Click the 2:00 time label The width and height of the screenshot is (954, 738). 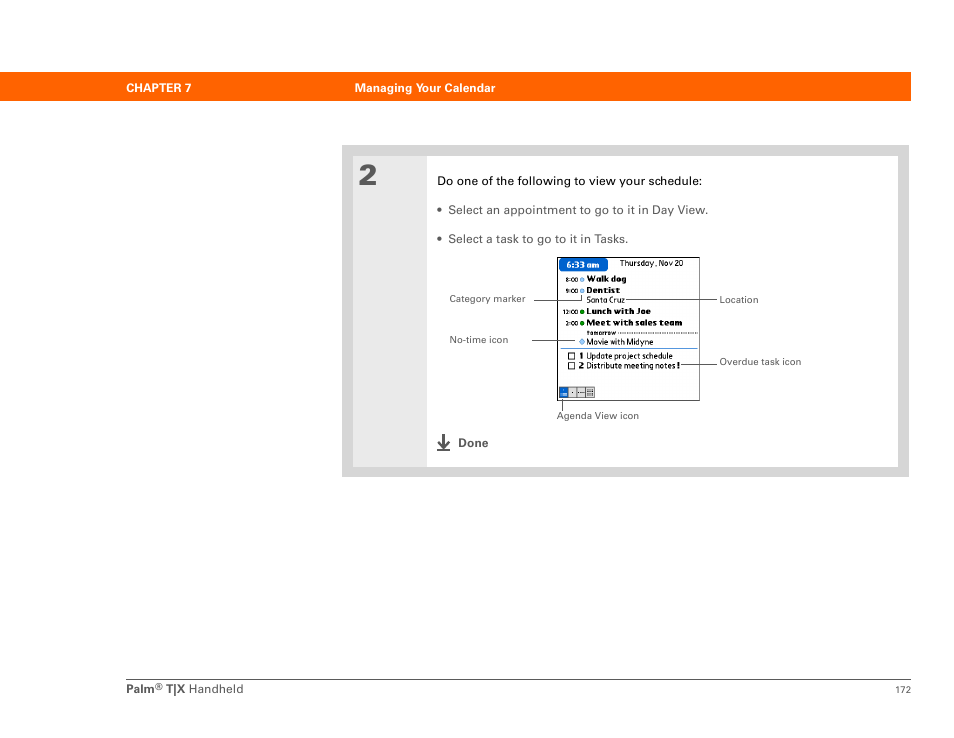[571, 323]
